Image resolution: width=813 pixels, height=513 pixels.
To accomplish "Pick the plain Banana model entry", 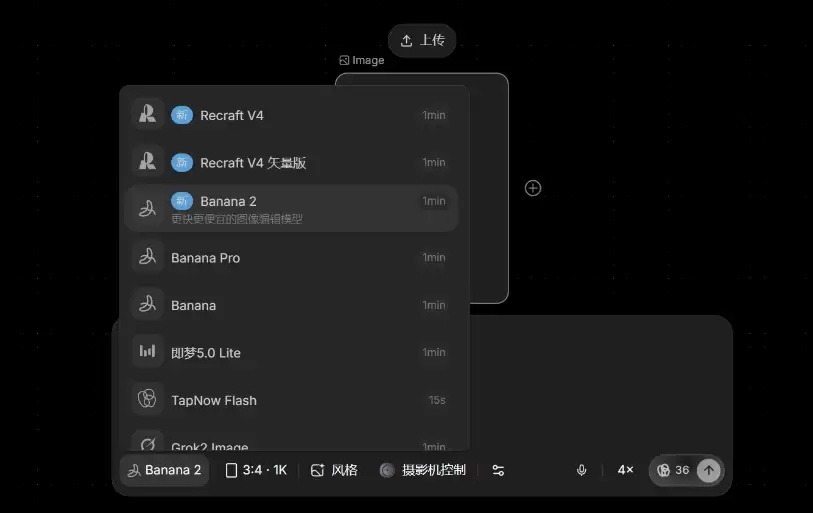I will pyautogui.click(x=291, y=305).
